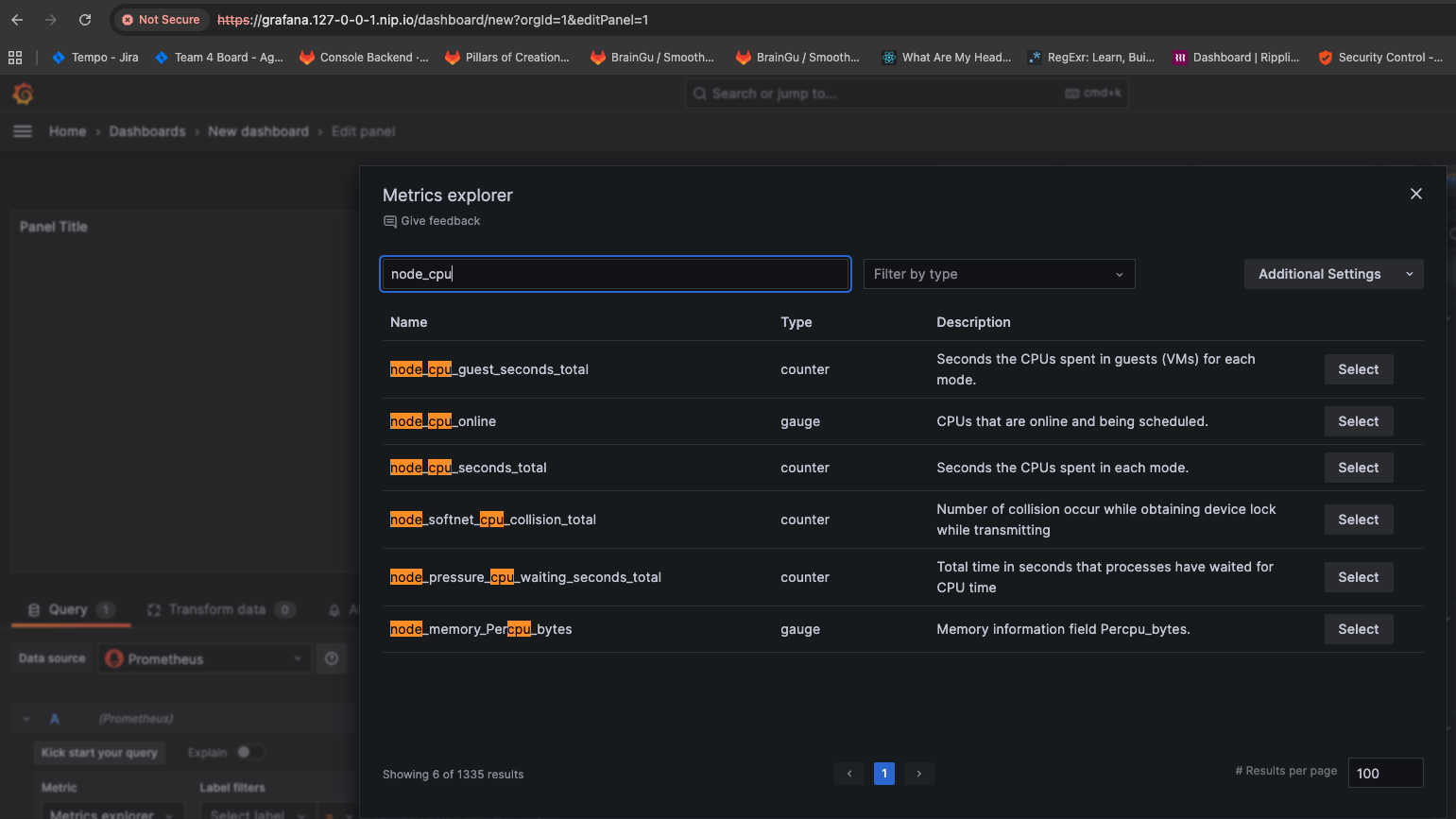Select node_pressure_cpu_waiting_seconds_total metric
This screenshot has width=1456, height=819.
click(x=1358, y=577)
